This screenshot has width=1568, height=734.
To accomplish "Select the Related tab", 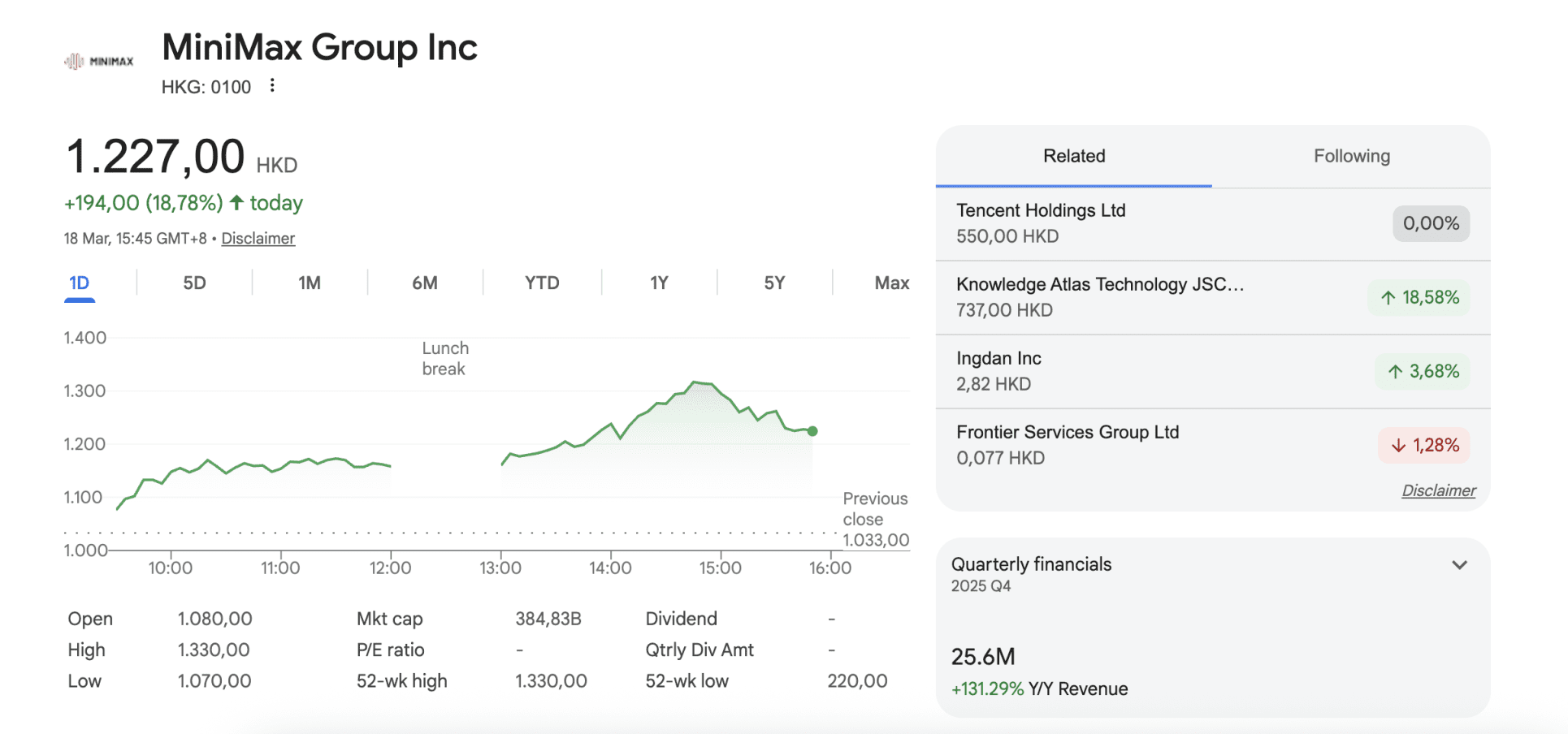I will click(1073, 156).
